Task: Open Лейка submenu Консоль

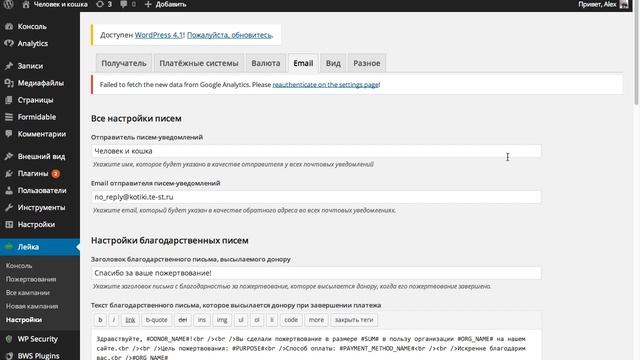Action: 19,266
